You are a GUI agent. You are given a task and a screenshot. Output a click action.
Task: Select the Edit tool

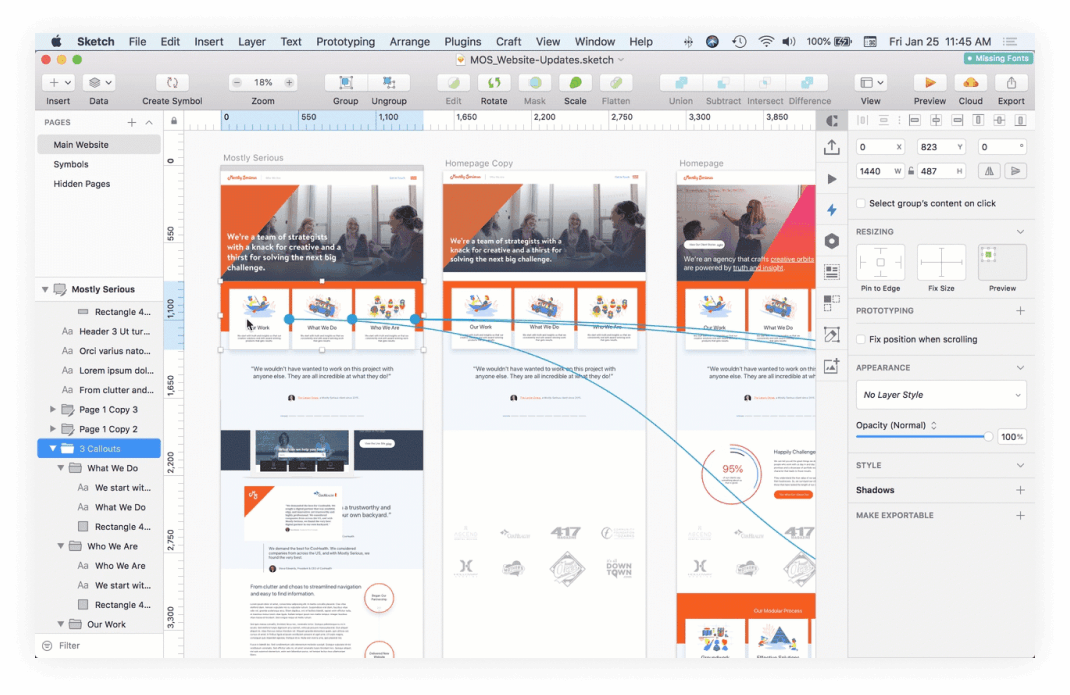[453, 83]
